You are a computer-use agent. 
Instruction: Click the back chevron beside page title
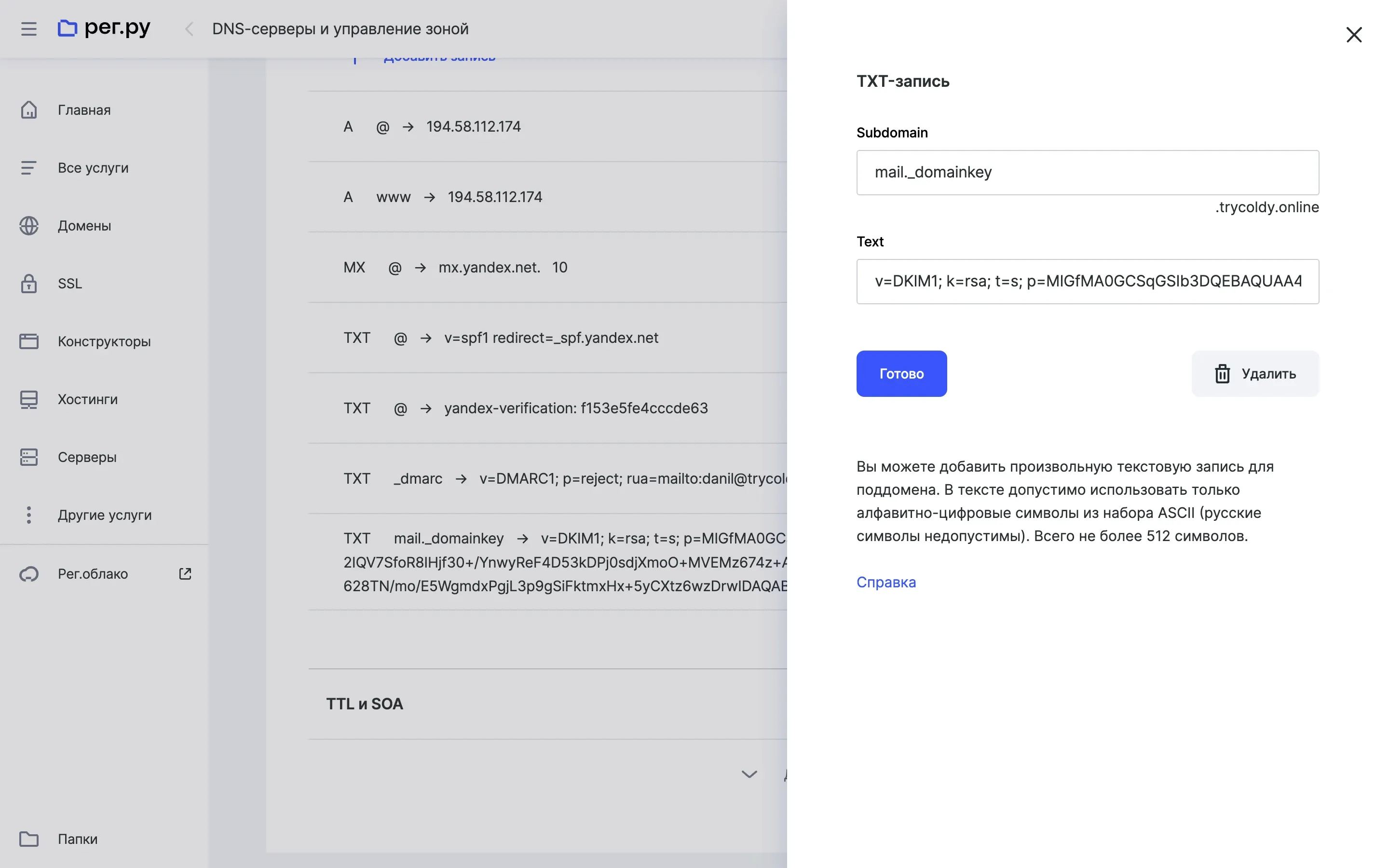pyautogui.click(x=189, y=29)
